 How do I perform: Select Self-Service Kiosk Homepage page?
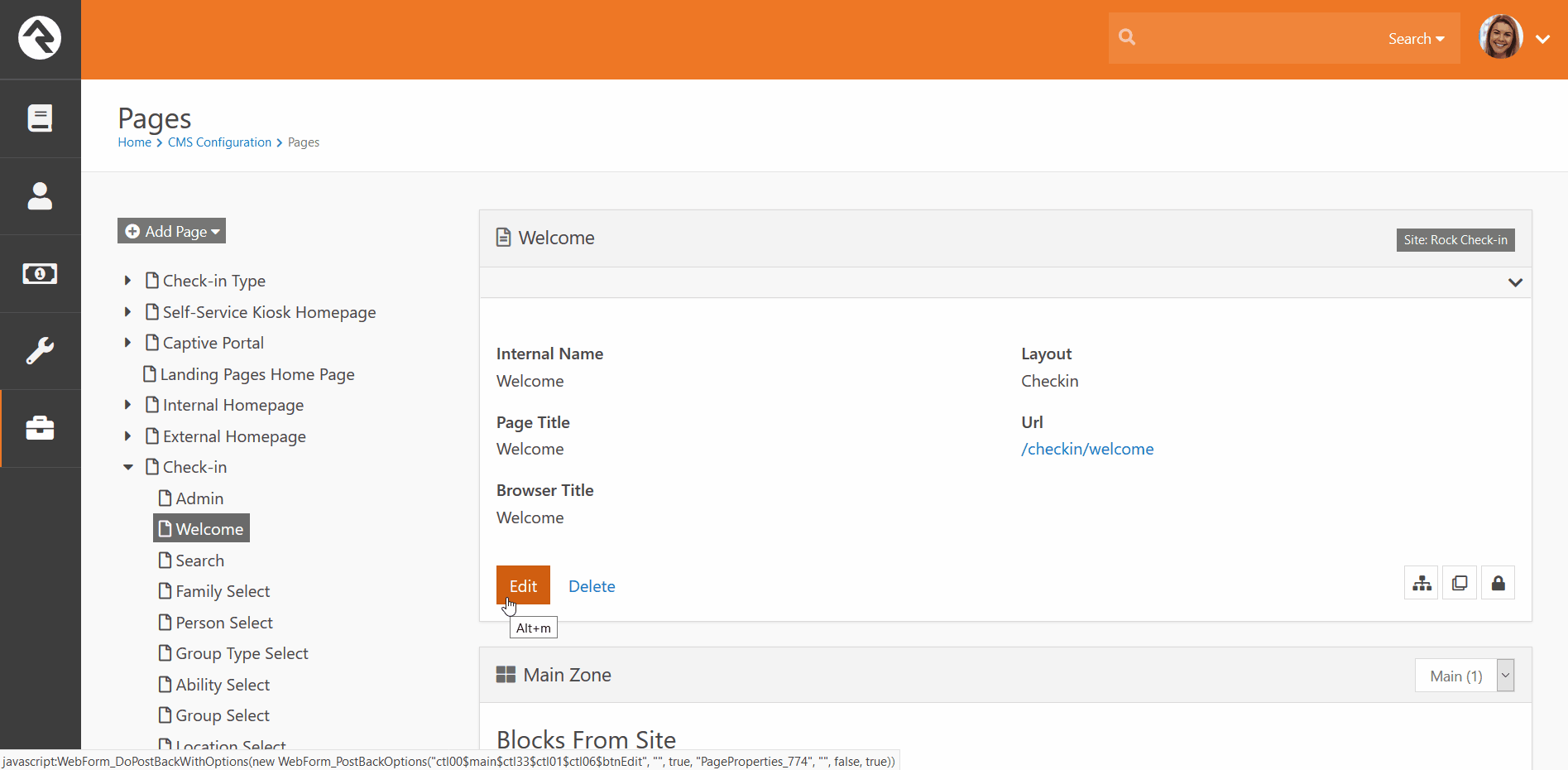[269, 312]
